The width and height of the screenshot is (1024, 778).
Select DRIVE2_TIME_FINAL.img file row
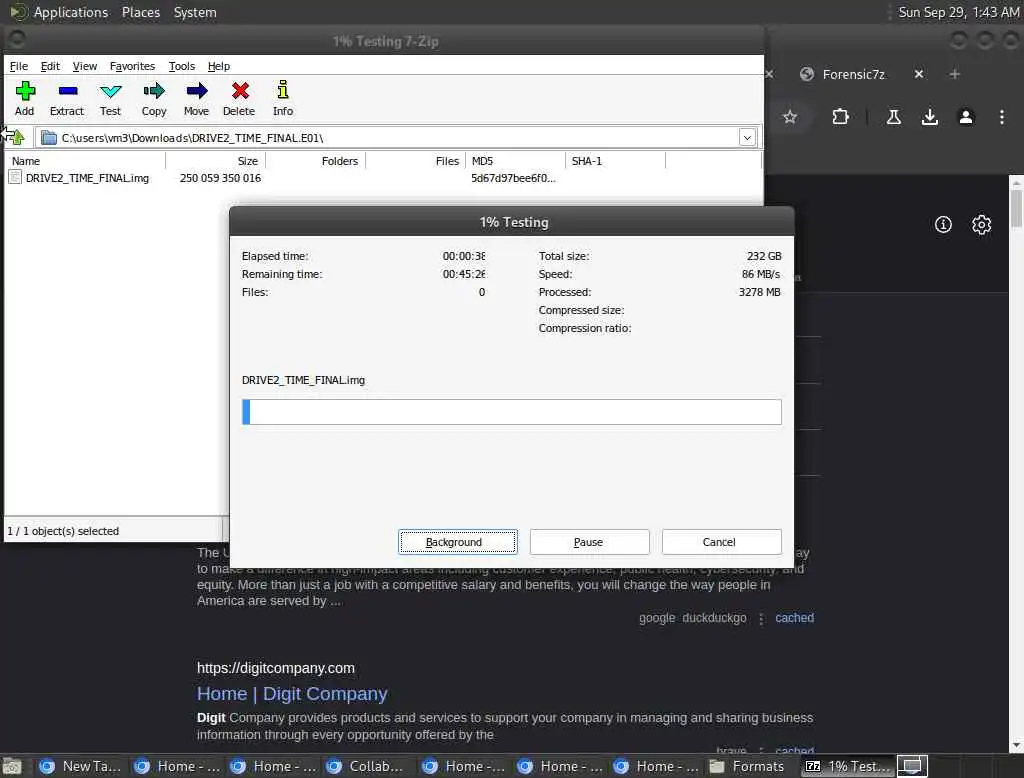(87, 178)
